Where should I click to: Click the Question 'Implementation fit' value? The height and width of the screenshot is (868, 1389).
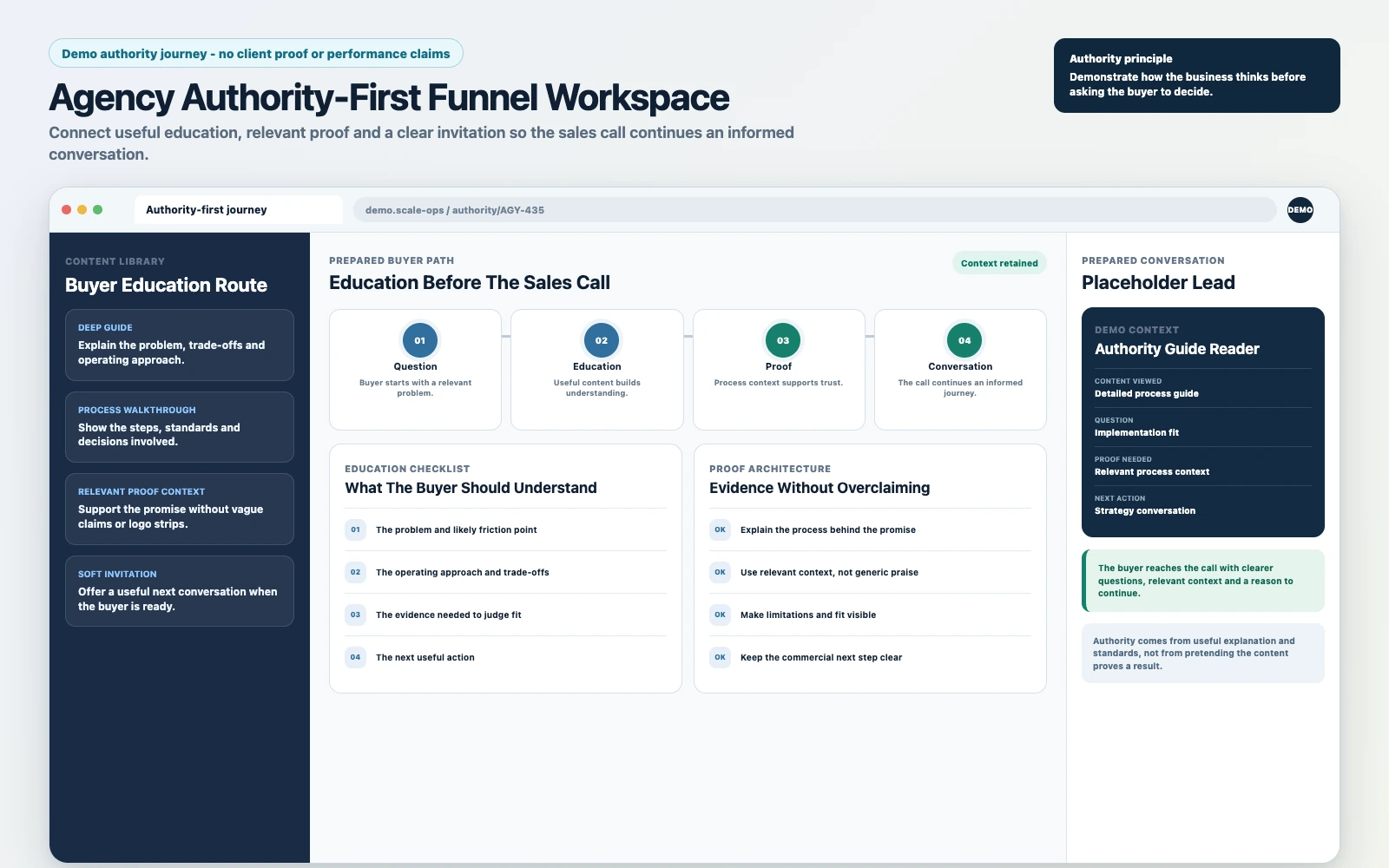[1136, 432]
